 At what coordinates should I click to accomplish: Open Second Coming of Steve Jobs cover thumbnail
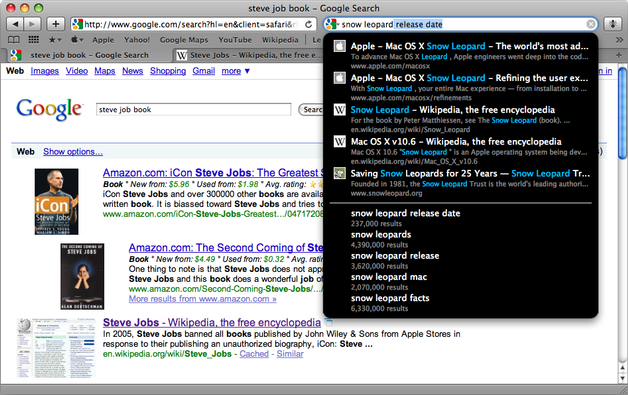82,276
